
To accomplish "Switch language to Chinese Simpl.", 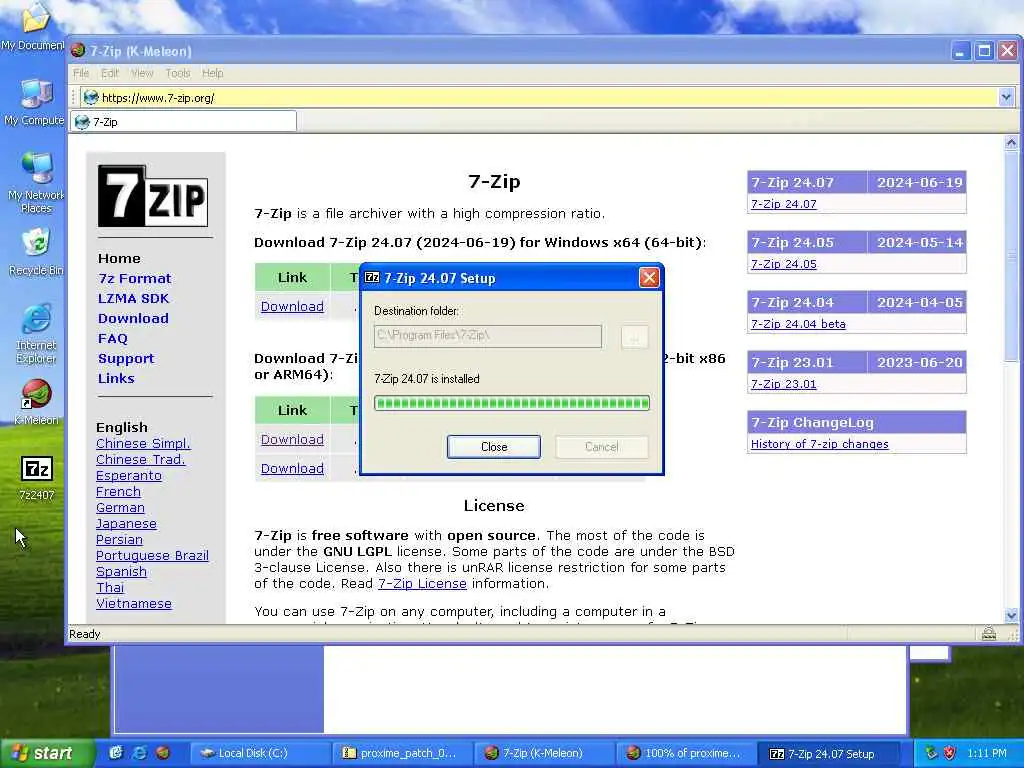I will pos(143,443).
